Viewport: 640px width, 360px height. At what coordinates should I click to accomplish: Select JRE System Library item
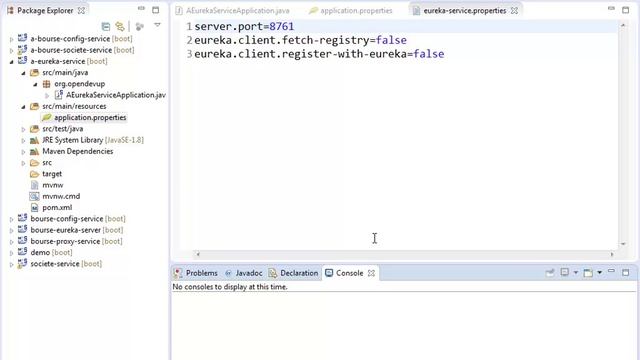[93, 140]
